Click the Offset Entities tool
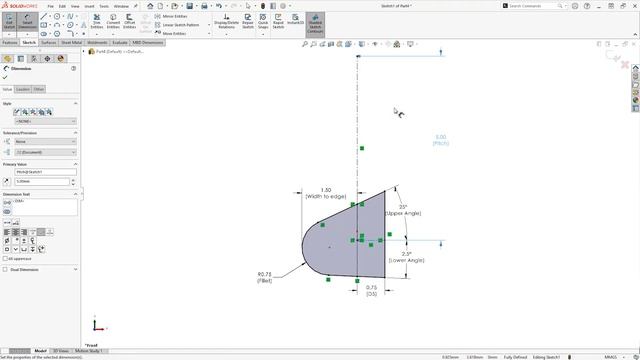The height and width of the screenshot is (360, 640). [x=129, y=21]
